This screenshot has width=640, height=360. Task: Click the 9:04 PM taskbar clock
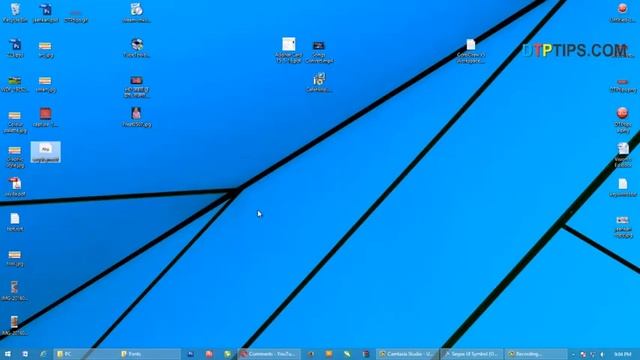[x=622, y=354]
